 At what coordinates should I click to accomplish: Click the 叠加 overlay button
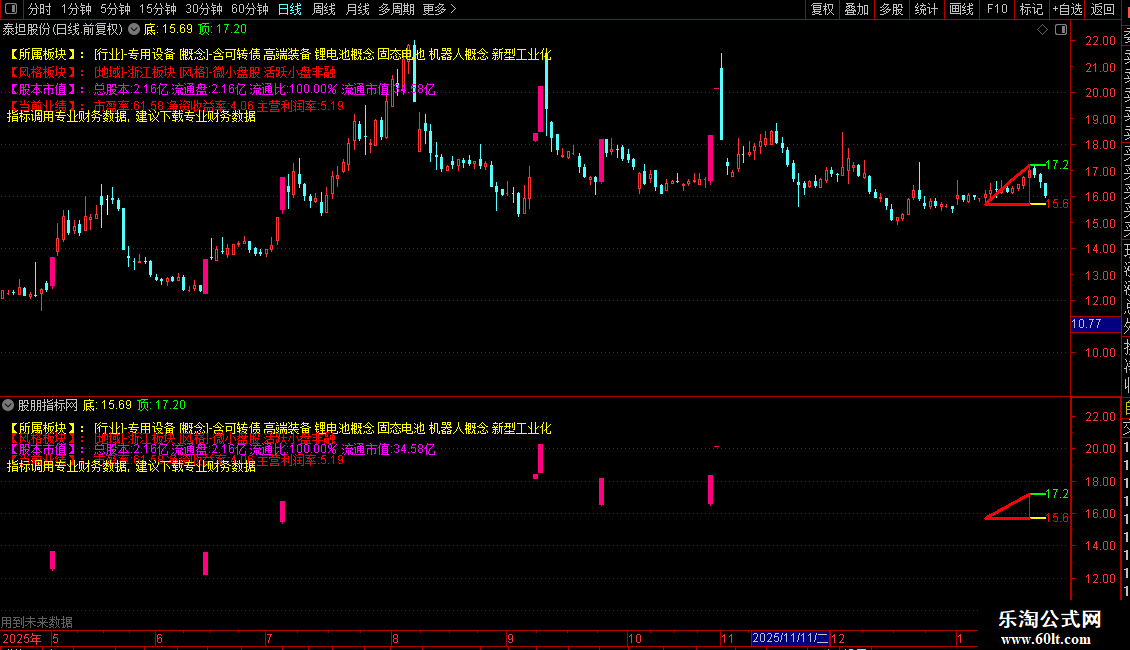[x=857, y=9]
